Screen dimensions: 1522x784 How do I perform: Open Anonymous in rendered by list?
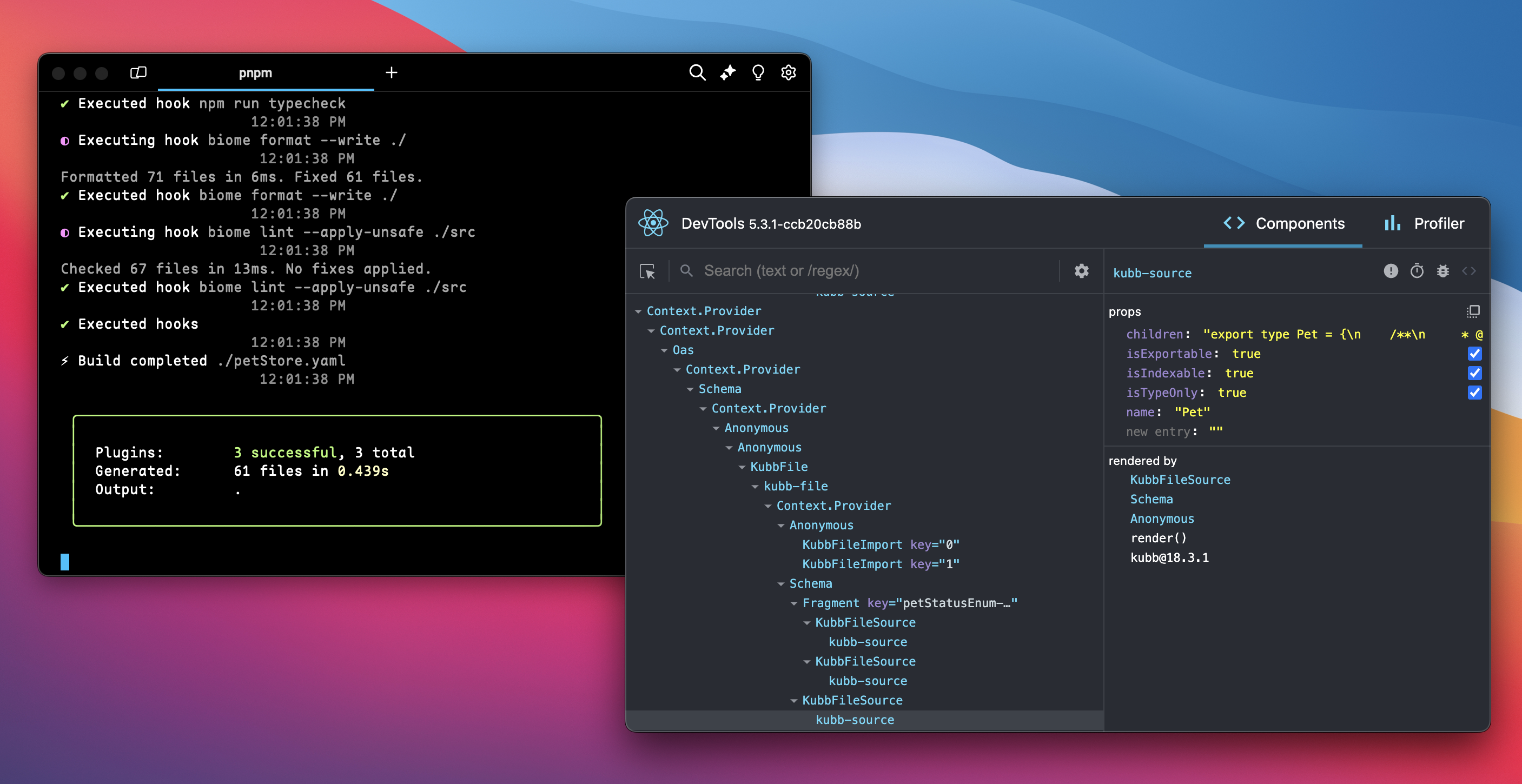pos(1162,519)
